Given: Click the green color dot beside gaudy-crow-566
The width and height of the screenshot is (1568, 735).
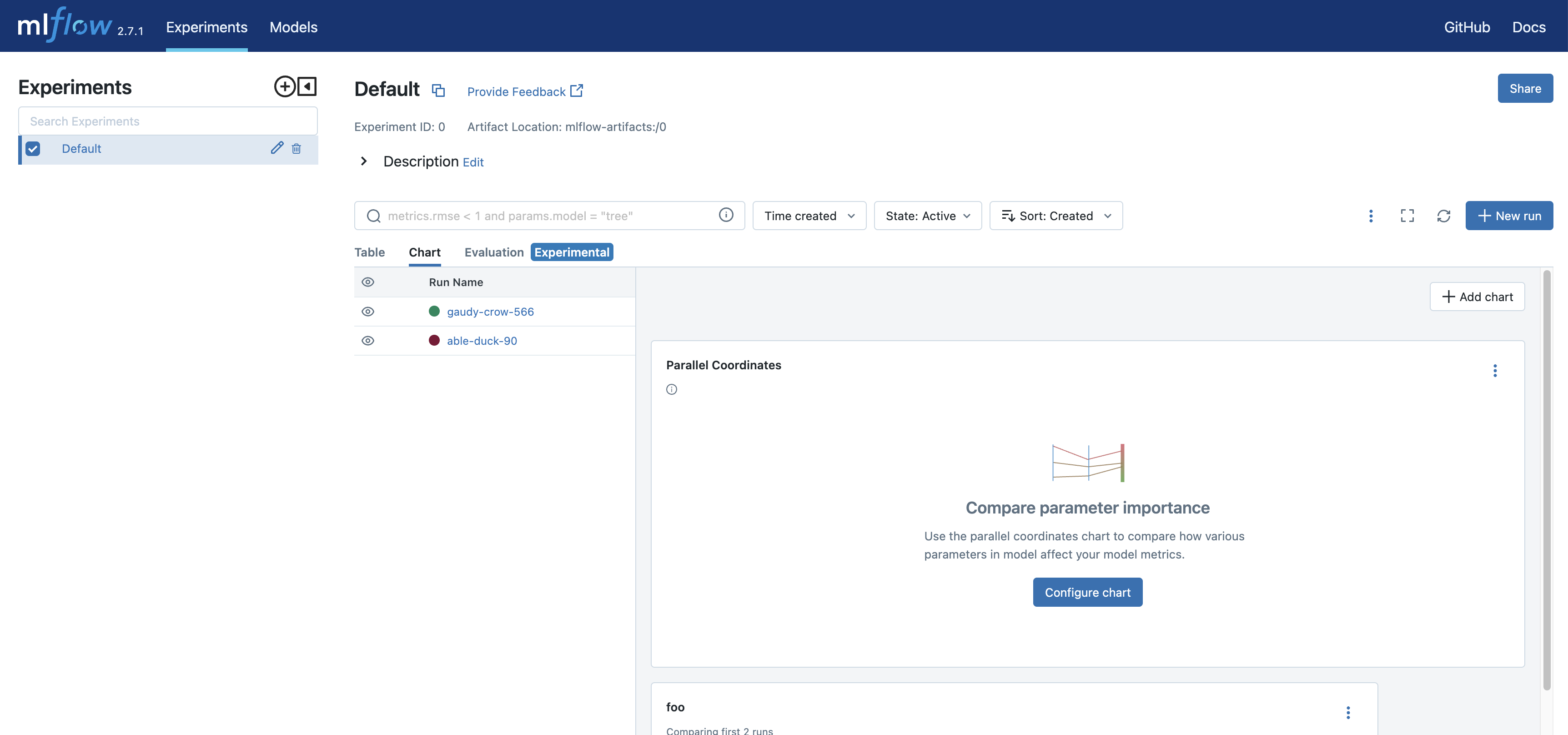Looking at the screenshot, I should pos(434,311).
